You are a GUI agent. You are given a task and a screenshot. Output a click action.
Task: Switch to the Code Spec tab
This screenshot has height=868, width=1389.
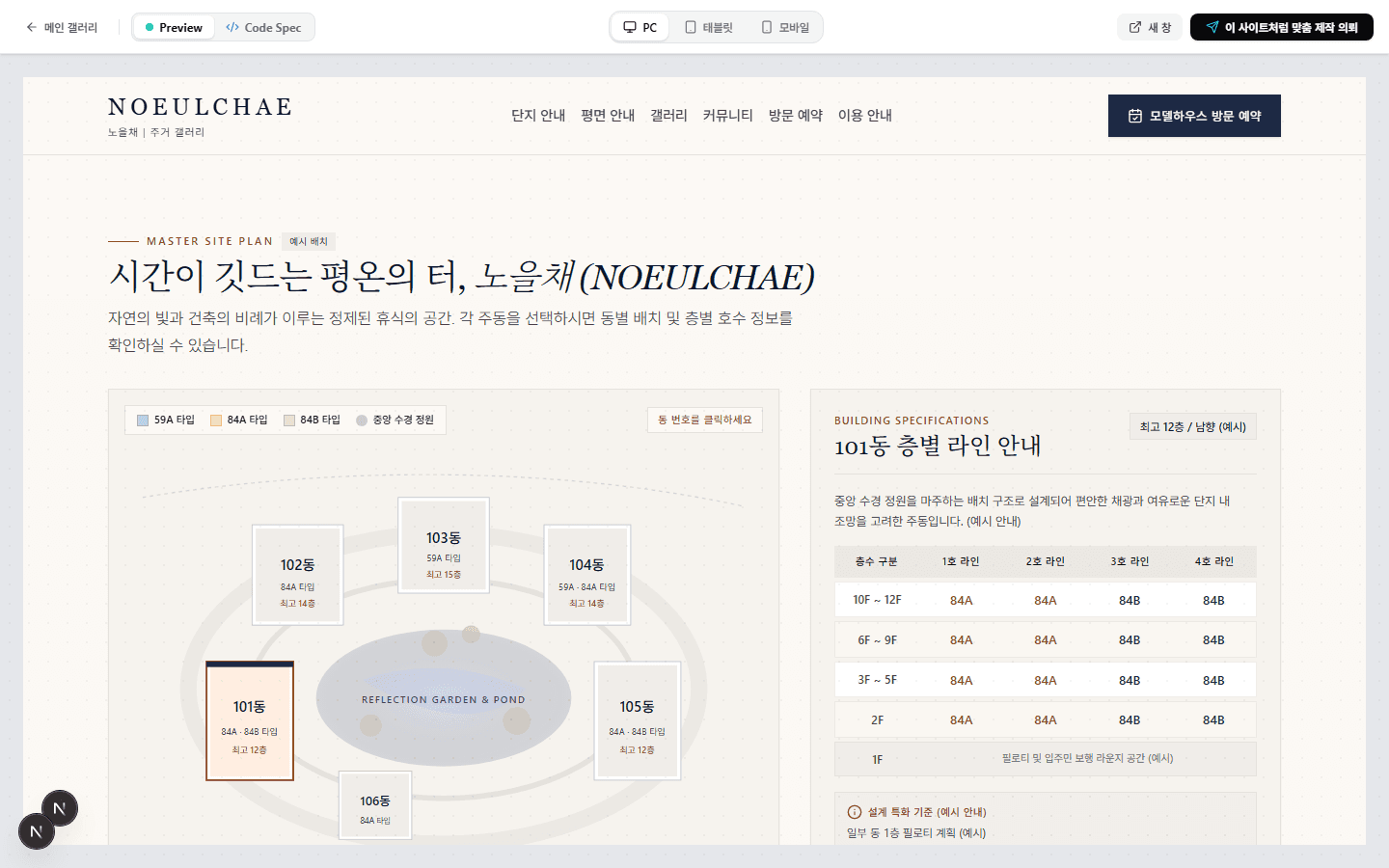[263, 27]
